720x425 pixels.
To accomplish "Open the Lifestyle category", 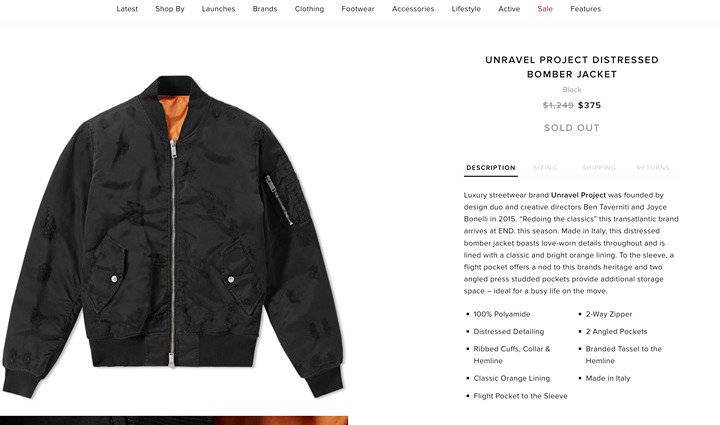I will (466, 9).
